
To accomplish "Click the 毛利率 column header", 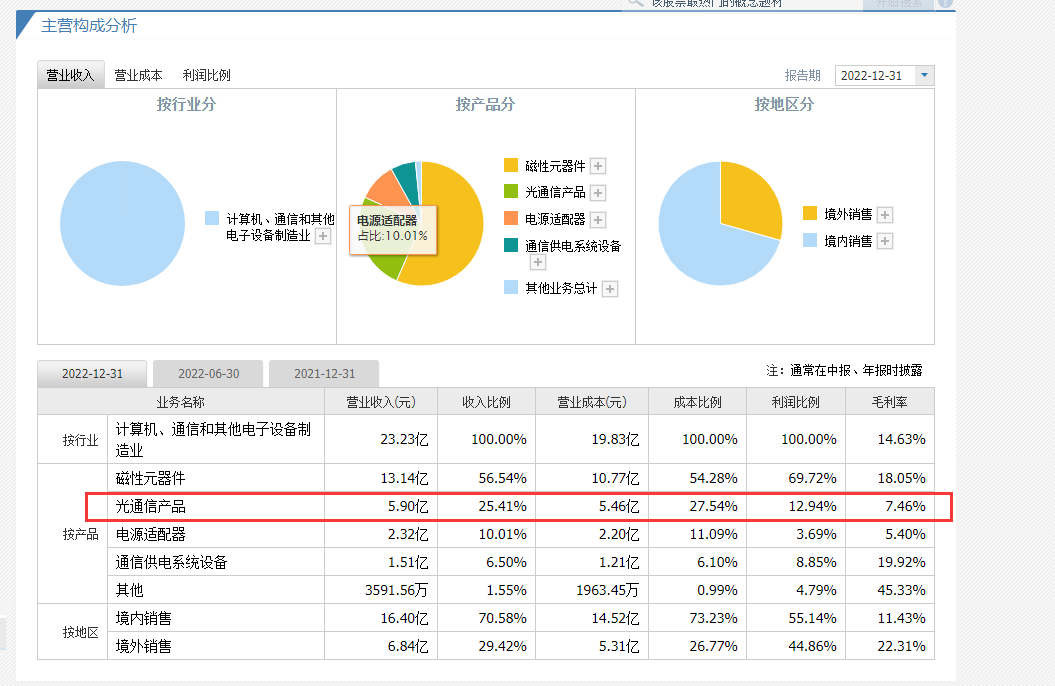I will pyautogui.click(x=889, y=402).
